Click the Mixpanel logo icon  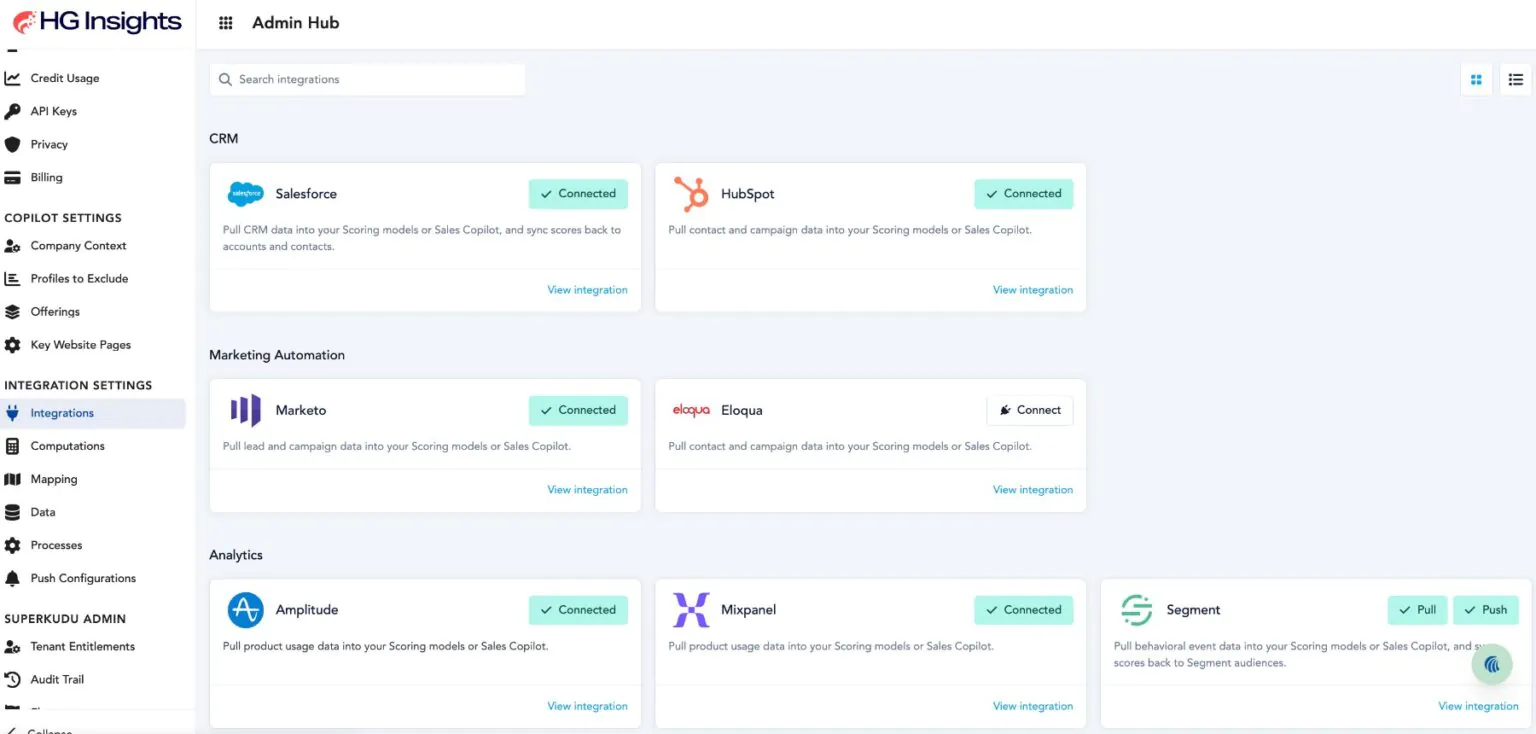691,610
